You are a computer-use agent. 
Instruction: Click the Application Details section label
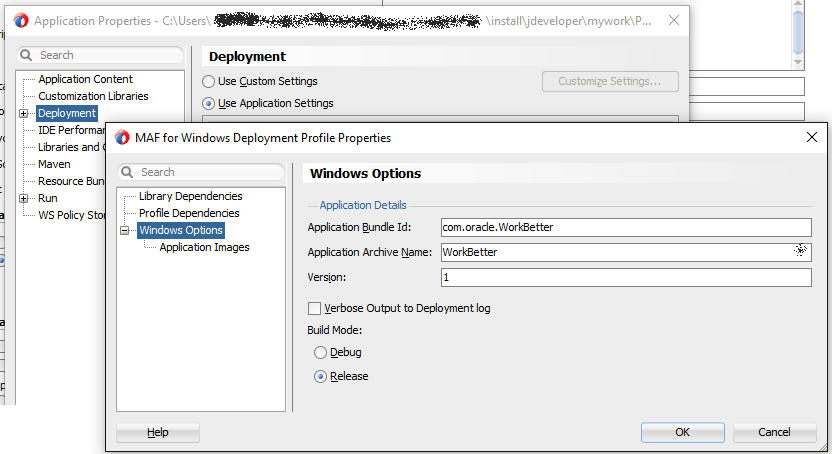coord(363,205)
